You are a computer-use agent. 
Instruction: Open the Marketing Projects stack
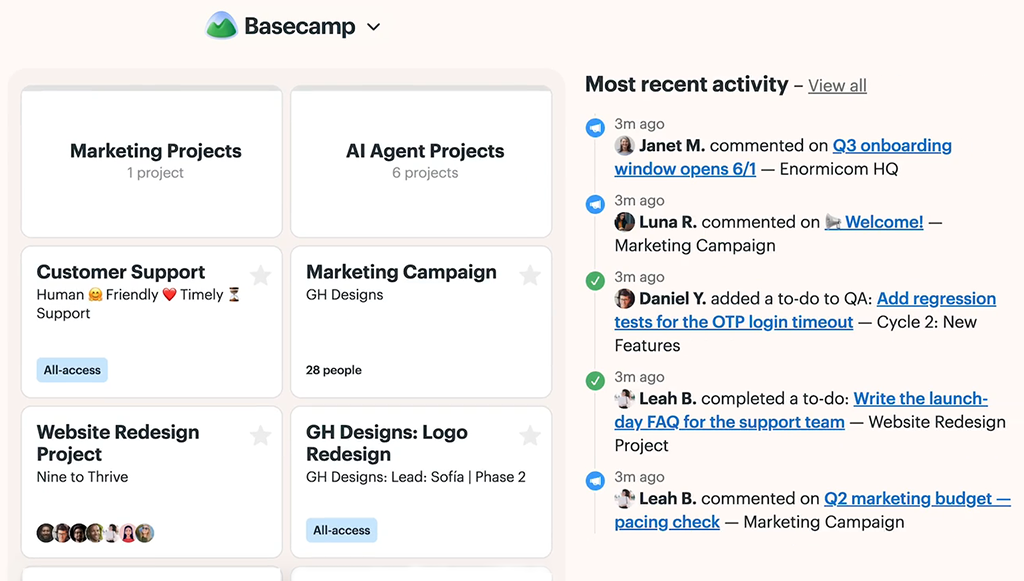pyautogui.click(x=152, y=162)
